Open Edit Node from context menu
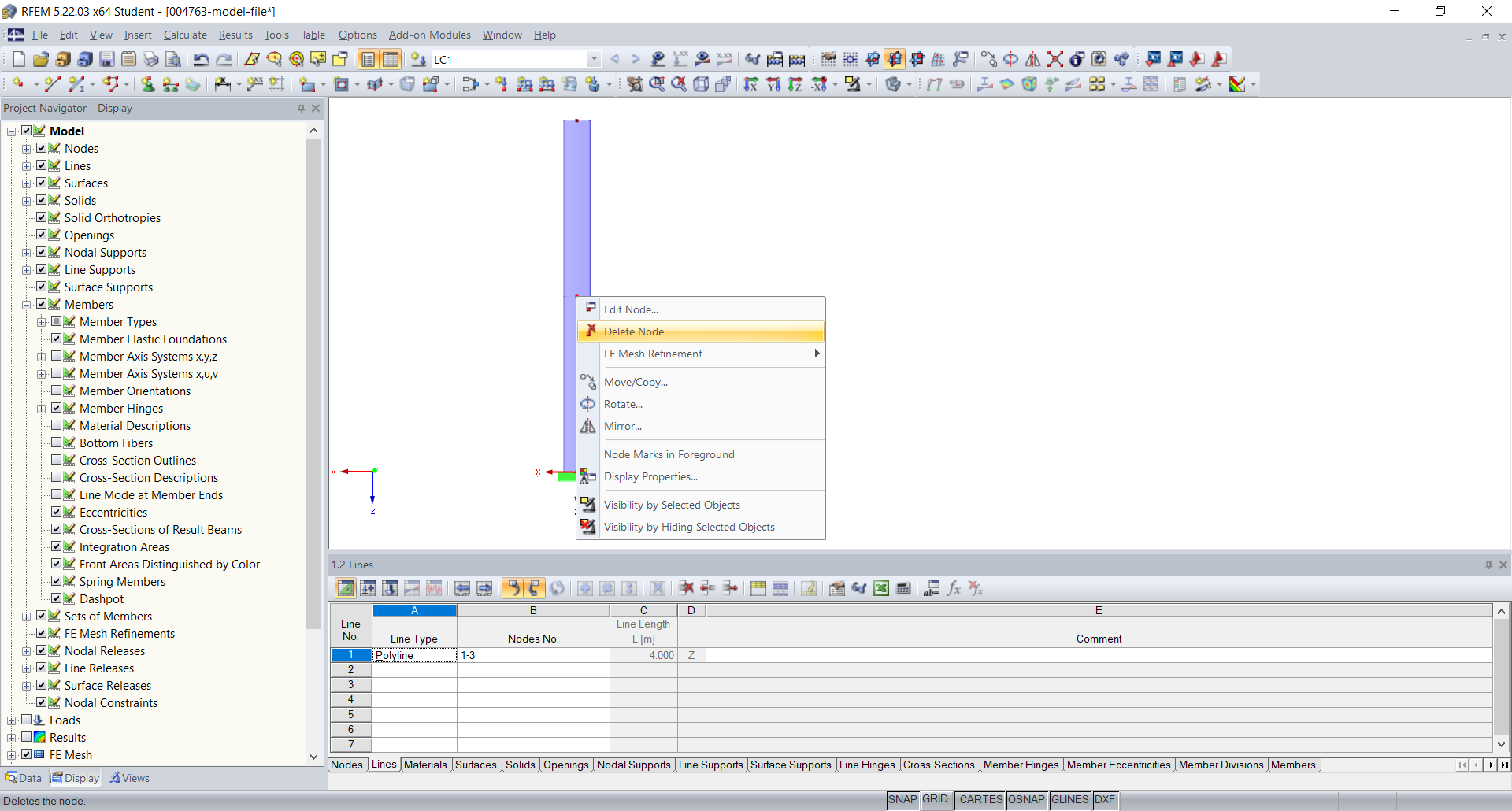Viewport: 1512px width, 811px height. pyautogui.click(x=701, y=309)
